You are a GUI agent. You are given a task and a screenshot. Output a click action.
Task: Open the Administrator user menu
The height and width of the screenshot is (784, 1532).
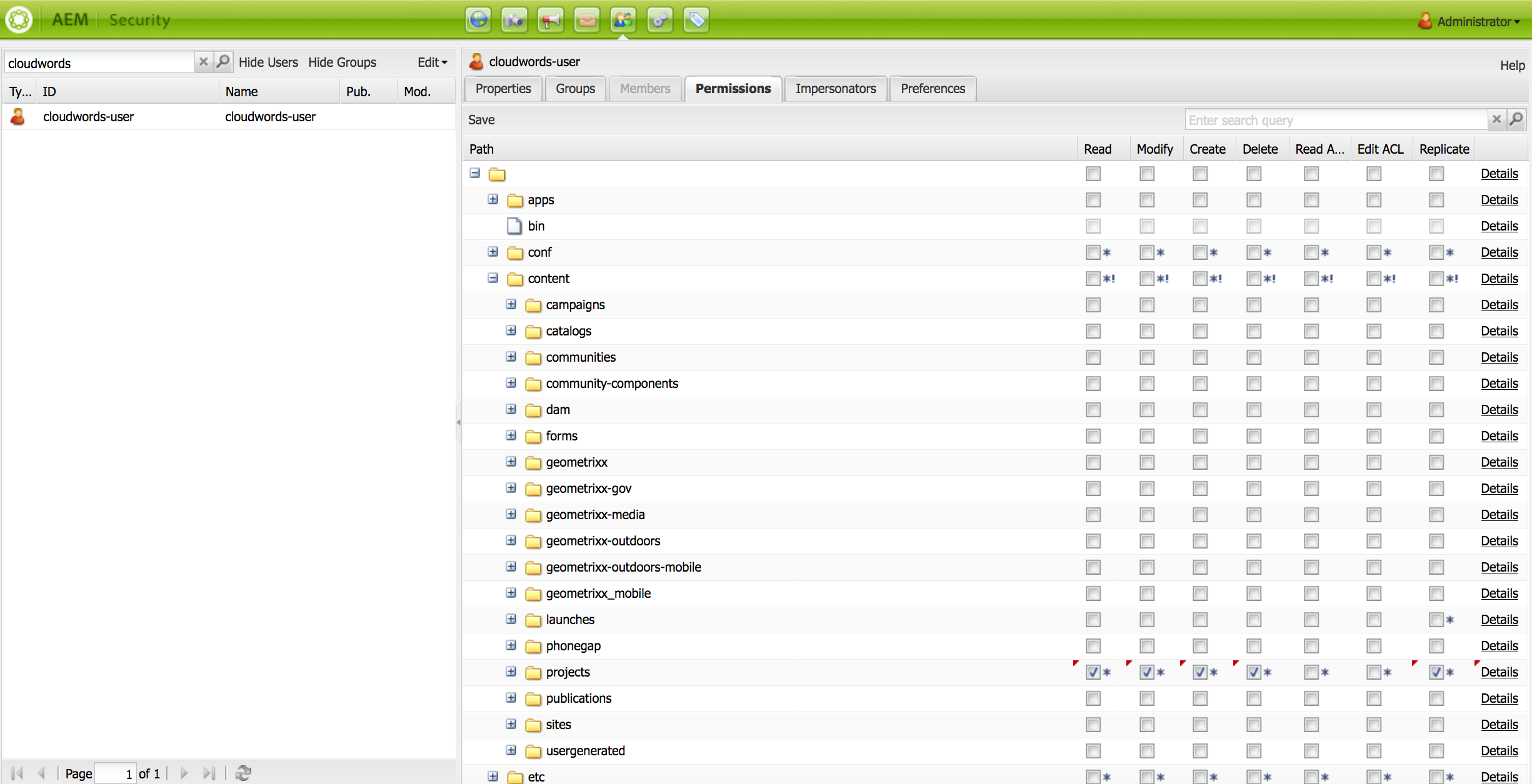pyautogui.click(x=1474, y=21)
